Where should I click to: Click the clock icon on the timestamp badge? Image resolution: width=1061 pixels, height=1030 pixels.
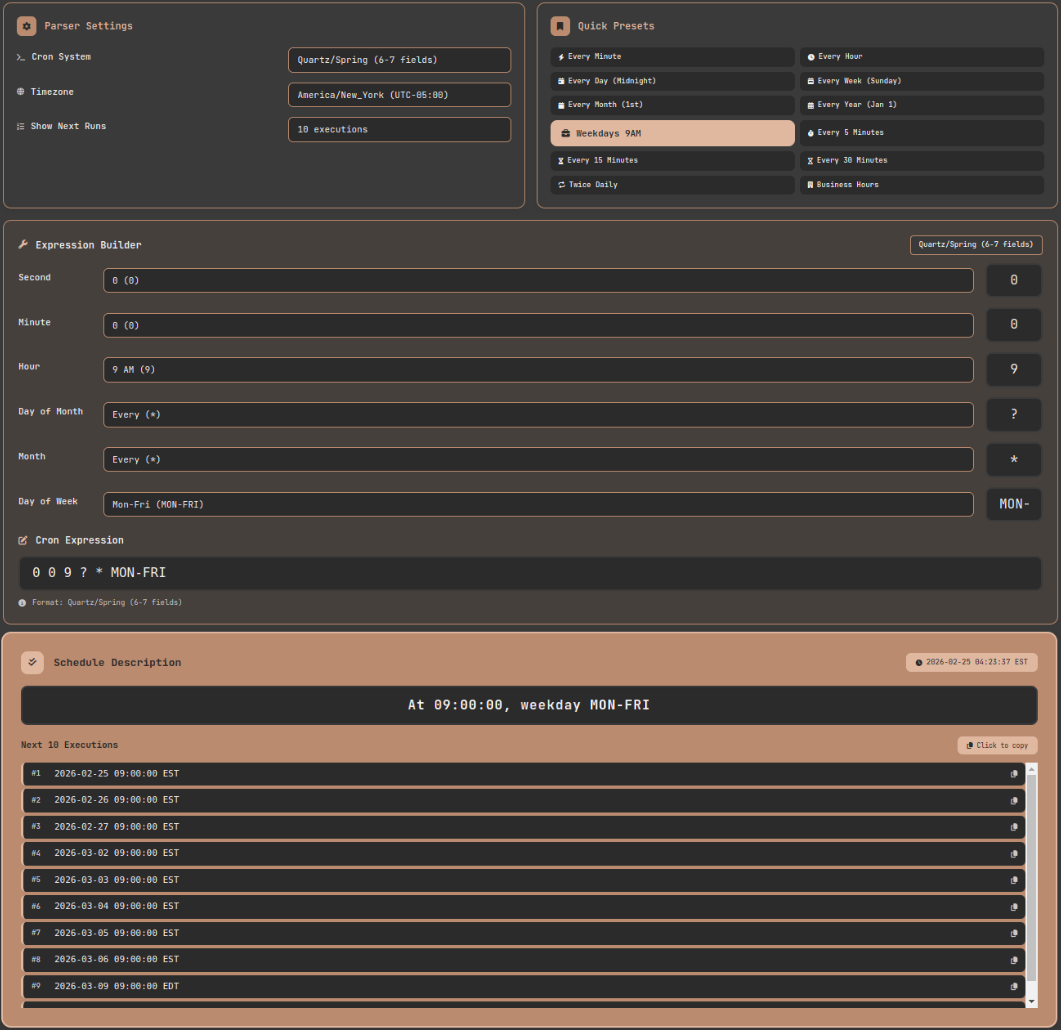(918, 661)
